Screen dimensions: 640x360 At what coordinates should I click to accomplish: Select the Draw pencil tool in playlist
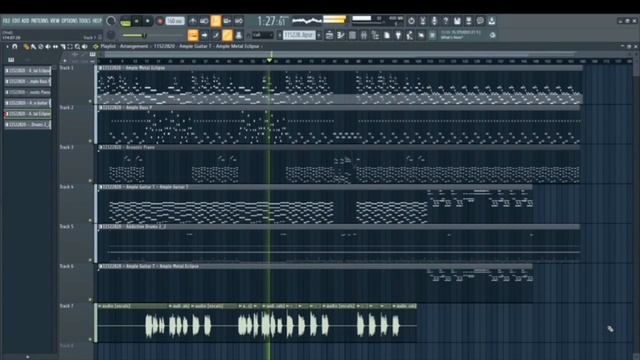[x=26, y=47]
